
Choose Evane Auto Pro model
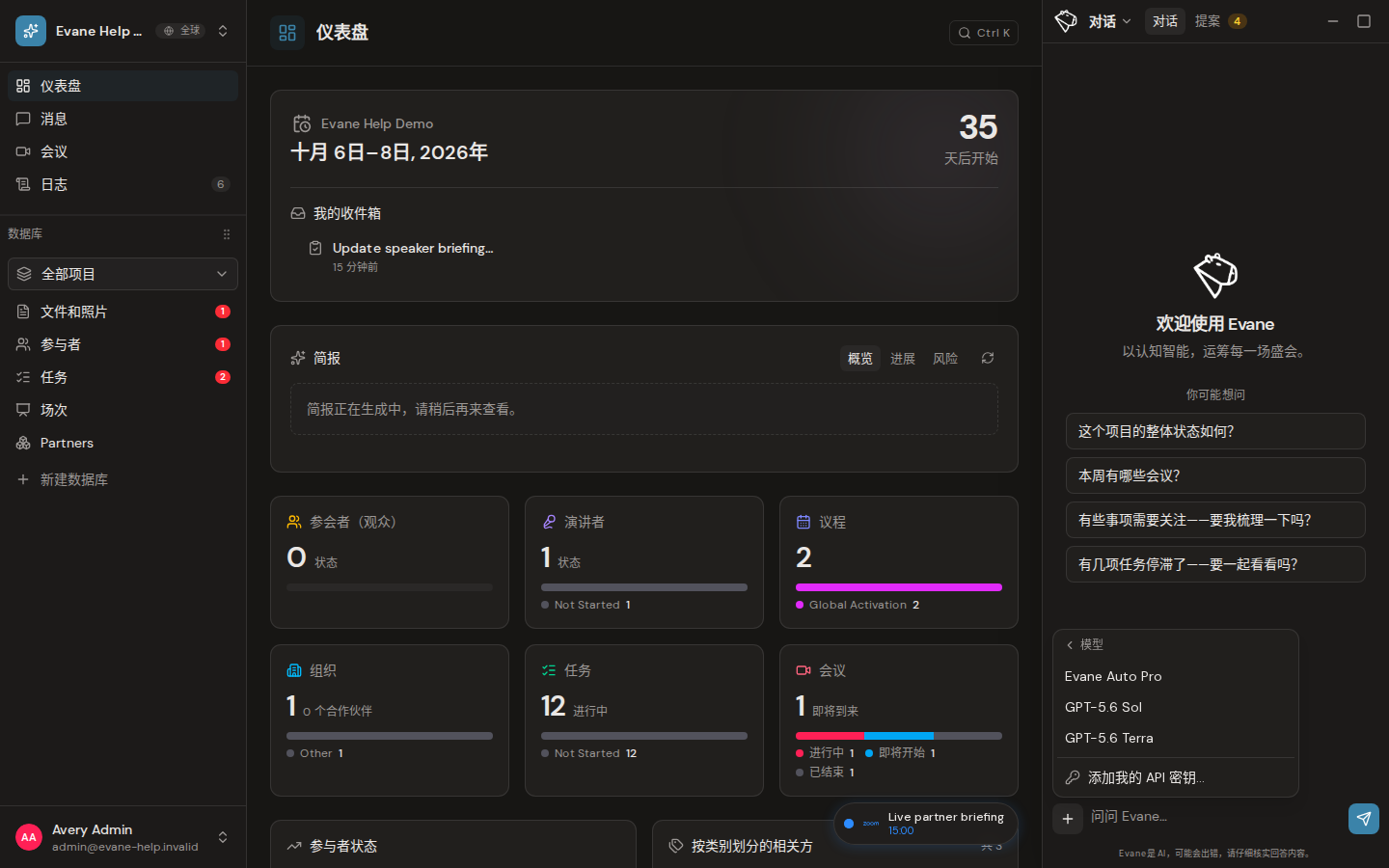(1176, 676)
